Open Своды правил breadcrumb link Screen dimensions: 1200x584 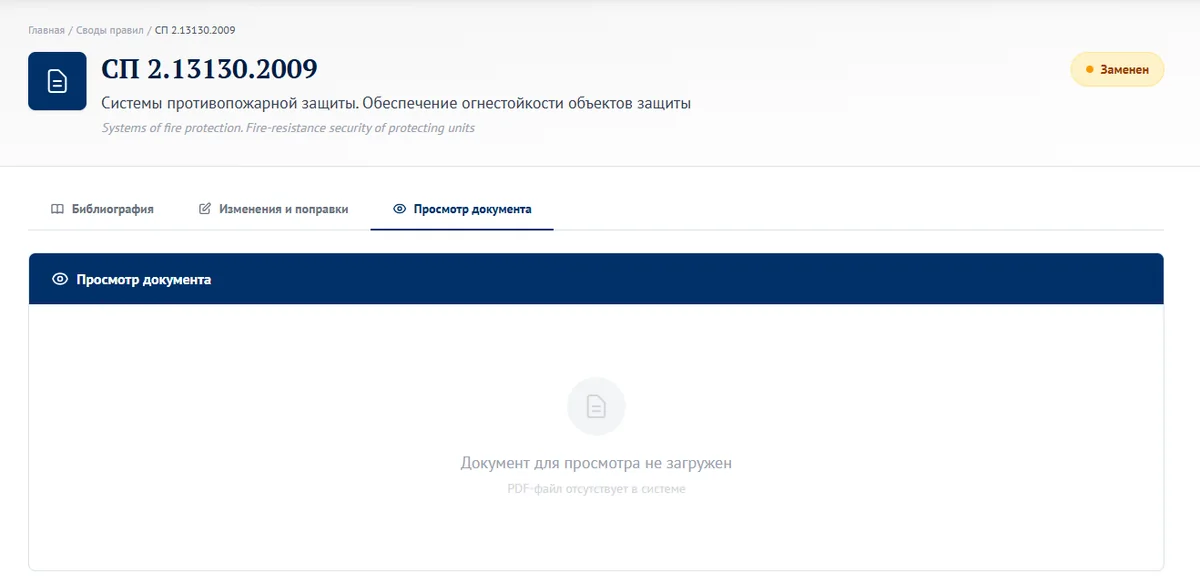(x=111, y=31)
